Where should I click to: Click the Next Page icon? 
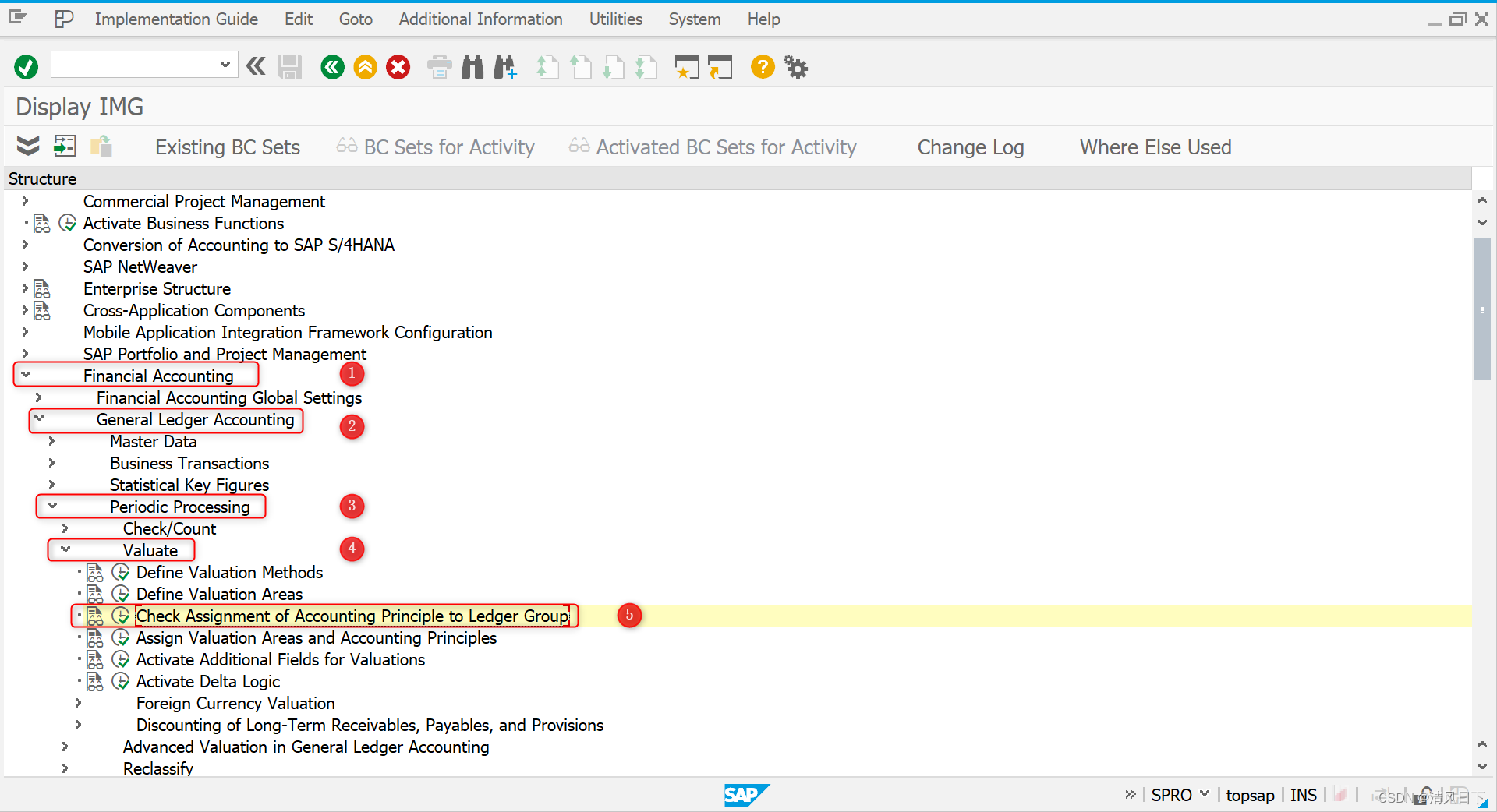pos(614,67)
